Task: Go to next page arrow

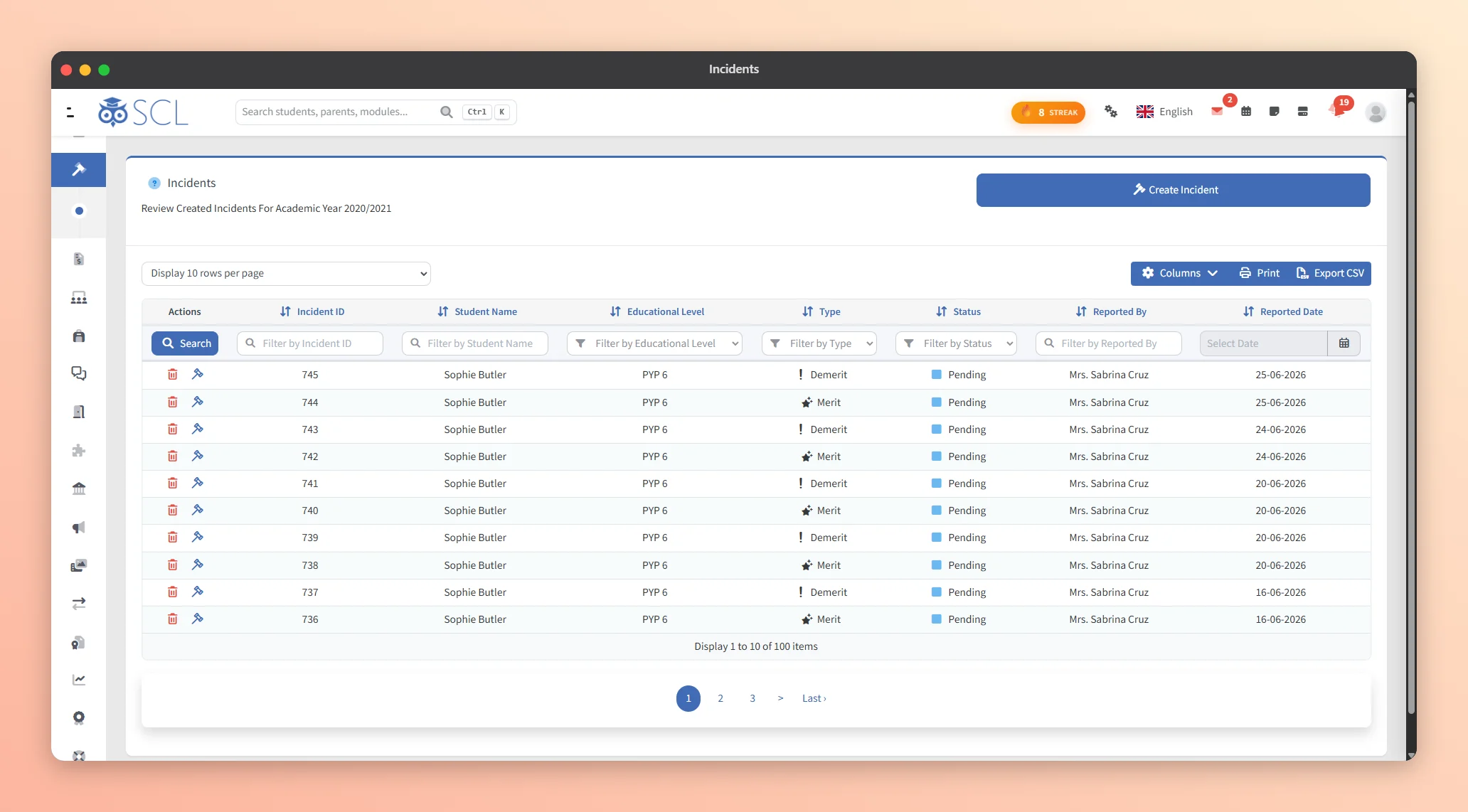Action: point(781,698)
